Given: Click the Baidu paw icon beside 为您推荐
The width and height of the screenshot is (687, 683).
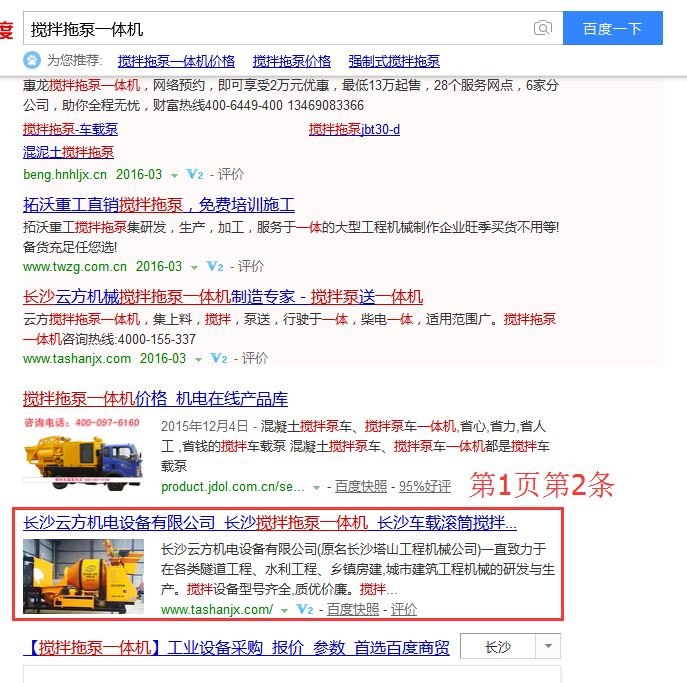Looking at the screenshot, I should point(34,60).
